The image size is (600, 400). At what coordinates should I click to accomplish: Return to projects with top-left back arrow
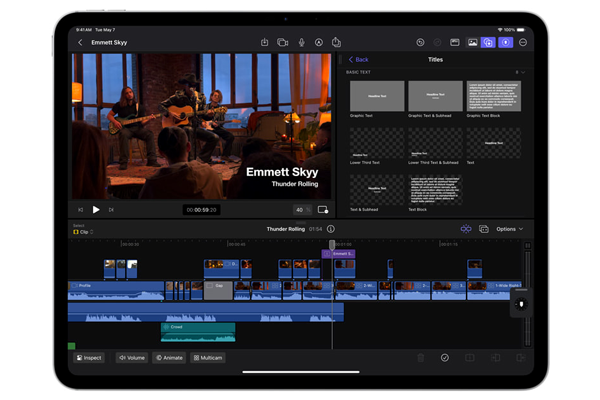click(80, 43)
